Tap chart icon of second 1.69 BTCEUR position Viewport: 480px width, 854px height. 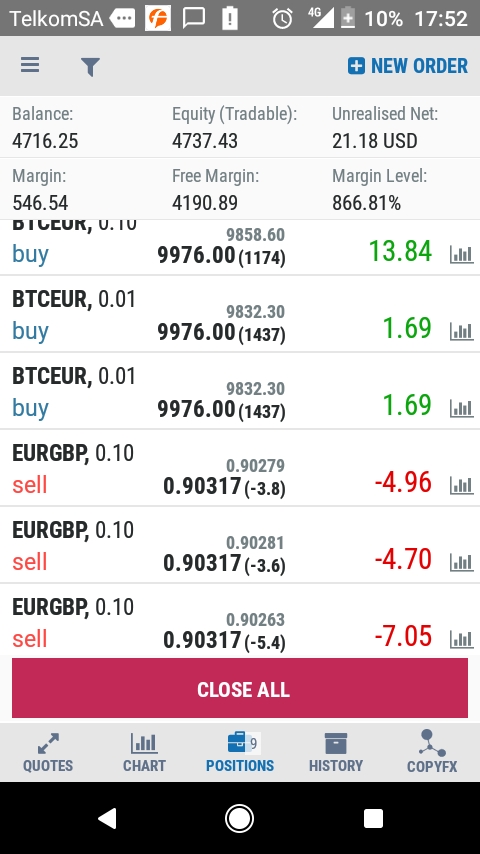(461, 408)
